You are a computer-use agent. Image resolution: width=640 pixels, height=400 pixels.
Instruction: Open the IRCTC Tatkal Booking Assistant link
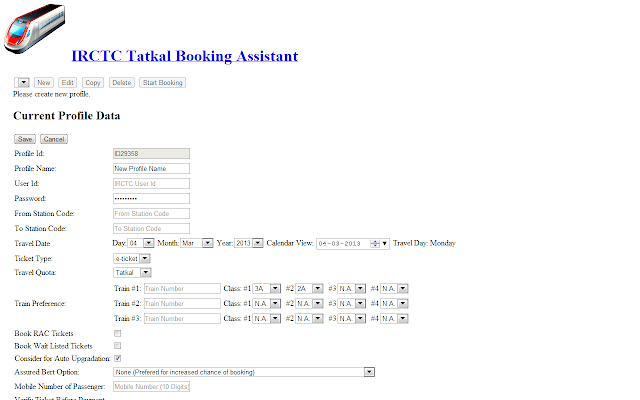tap(184, 56)
